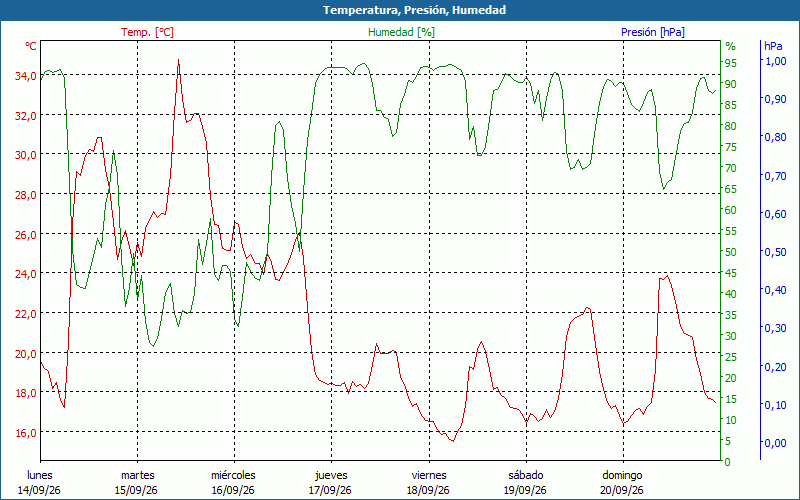Click the 0 tick on the humidity axis

pos(728,462)
